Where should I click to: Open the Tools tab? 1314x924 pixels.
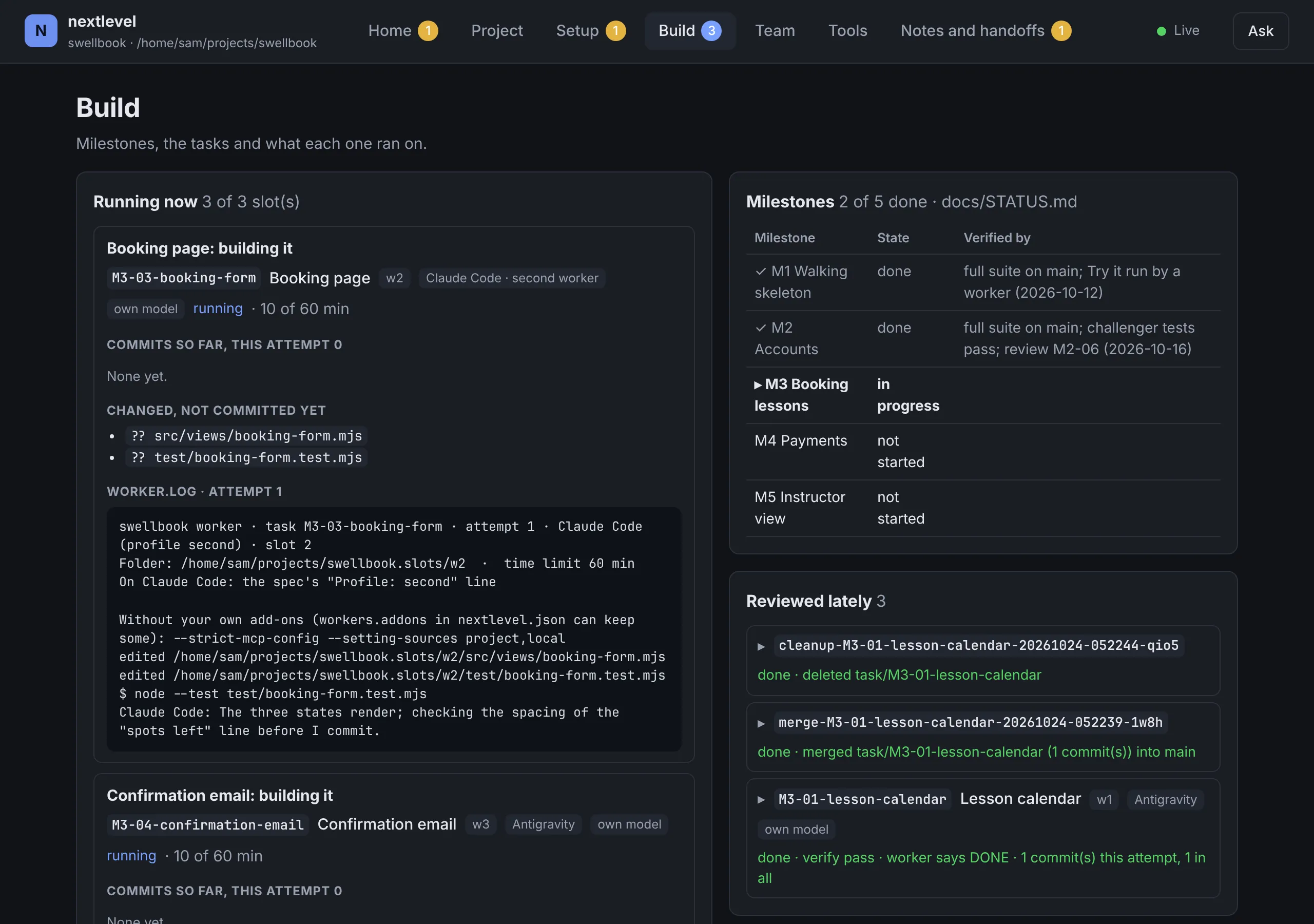[x=847, y=31]
